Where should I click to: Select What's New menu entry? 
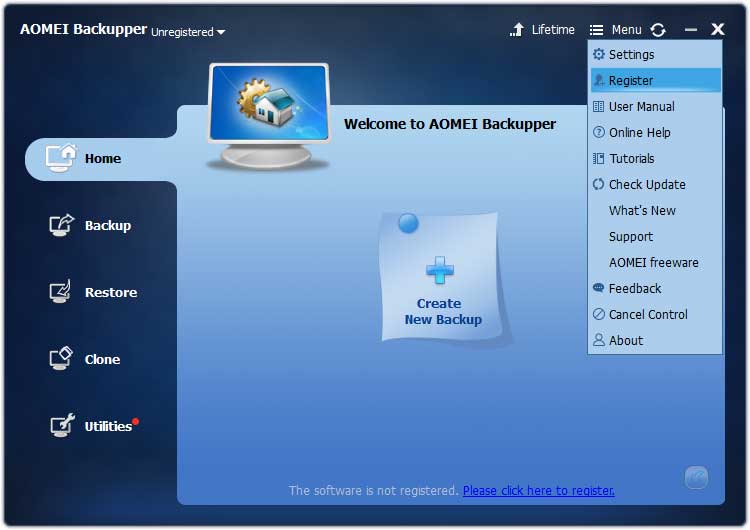(x=642, y=210)
